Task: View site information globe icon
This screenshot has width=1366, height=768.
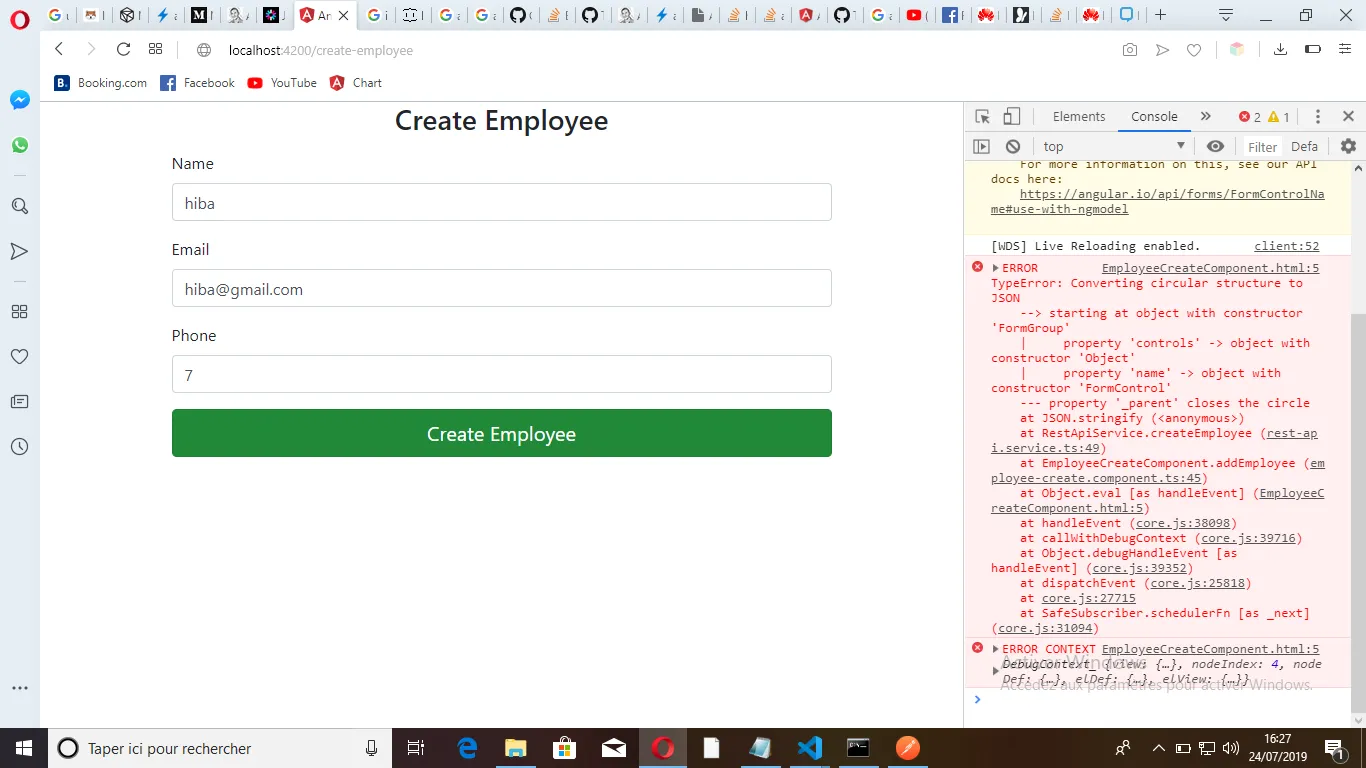Action: tap(204, 50)
